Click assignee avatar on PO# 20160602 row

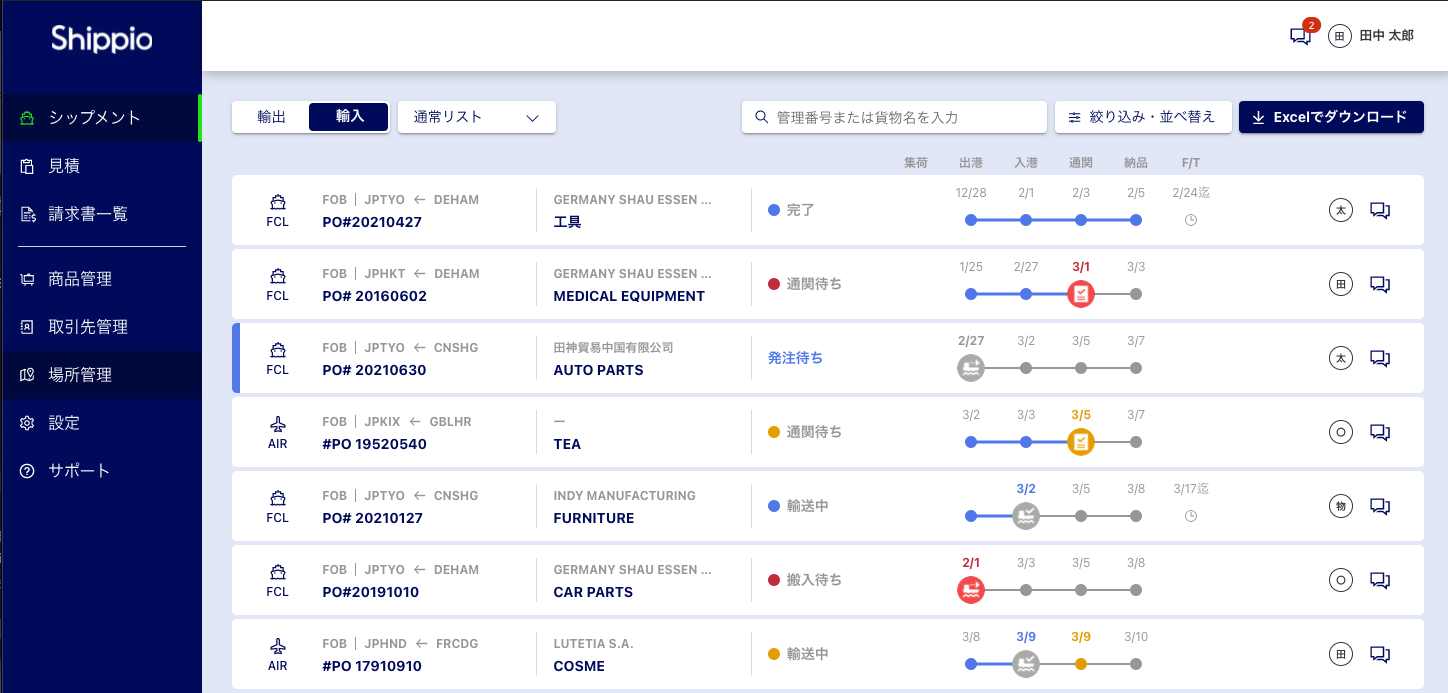[x=1340, y=284]
